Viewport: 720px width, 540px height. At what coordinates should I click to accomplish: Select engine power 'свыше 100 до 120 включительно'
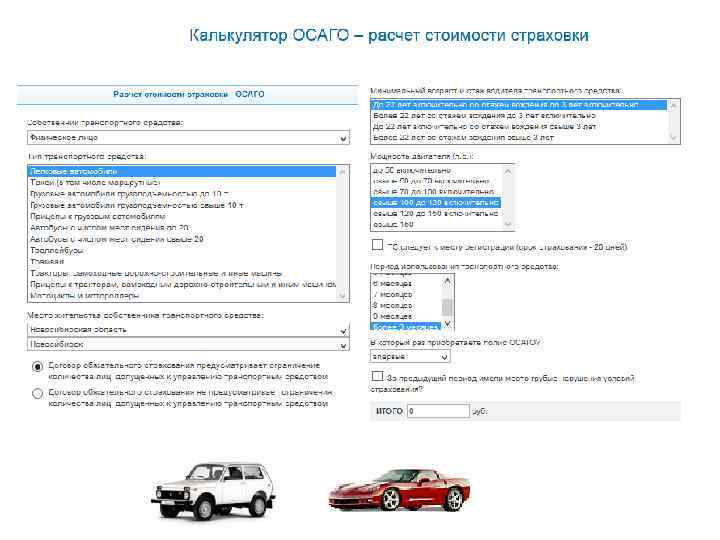click(x=436, y=202)
